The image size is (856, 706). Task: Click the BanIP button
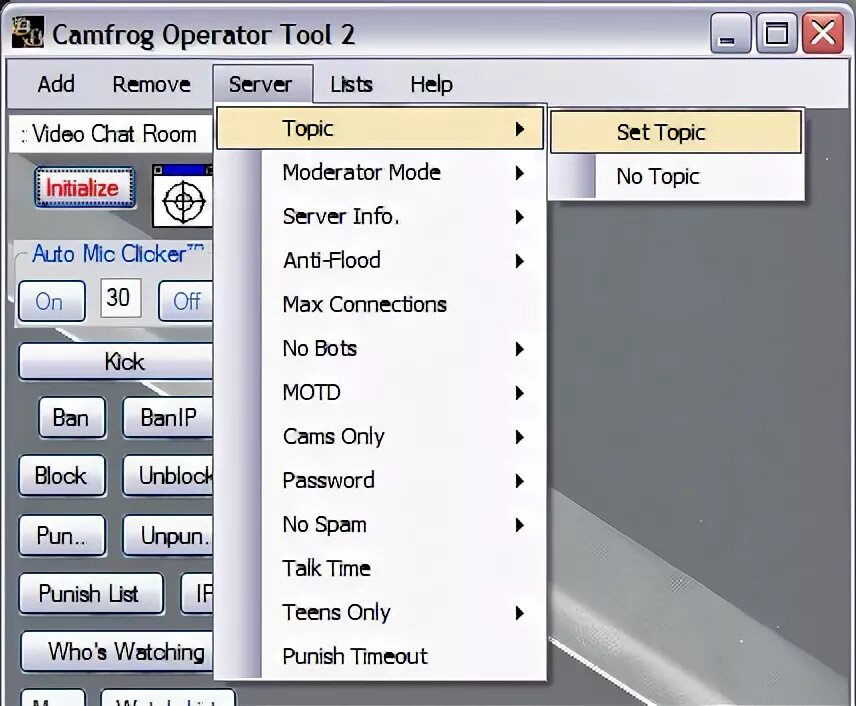pyautogui.click(x=168, y=418)
